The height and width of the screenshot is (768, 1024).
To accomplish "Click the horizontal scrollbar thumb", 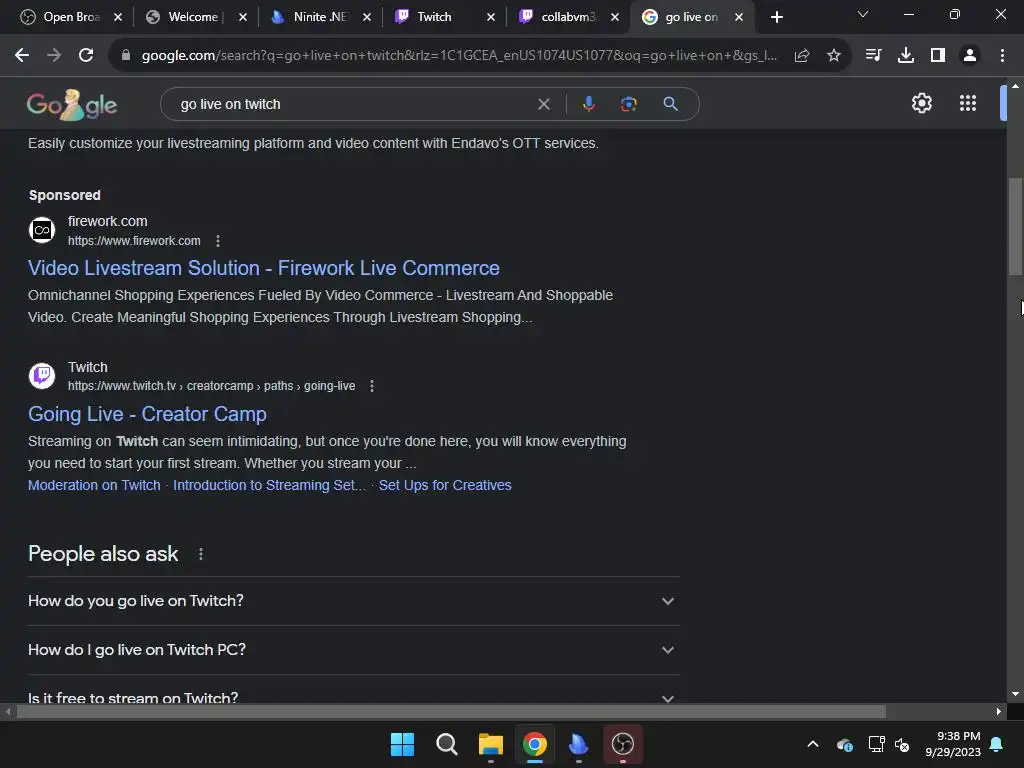I will click(451, 711).
